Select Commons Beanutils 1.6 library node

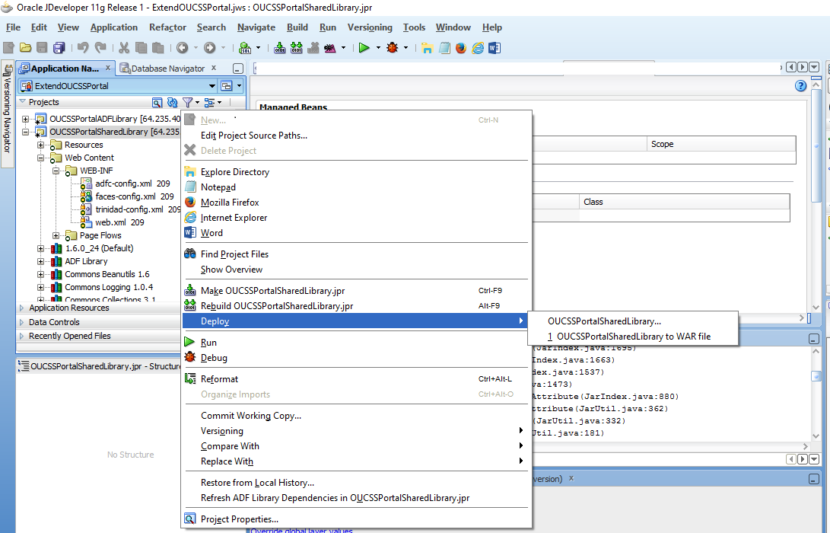[x=107, y=274]
